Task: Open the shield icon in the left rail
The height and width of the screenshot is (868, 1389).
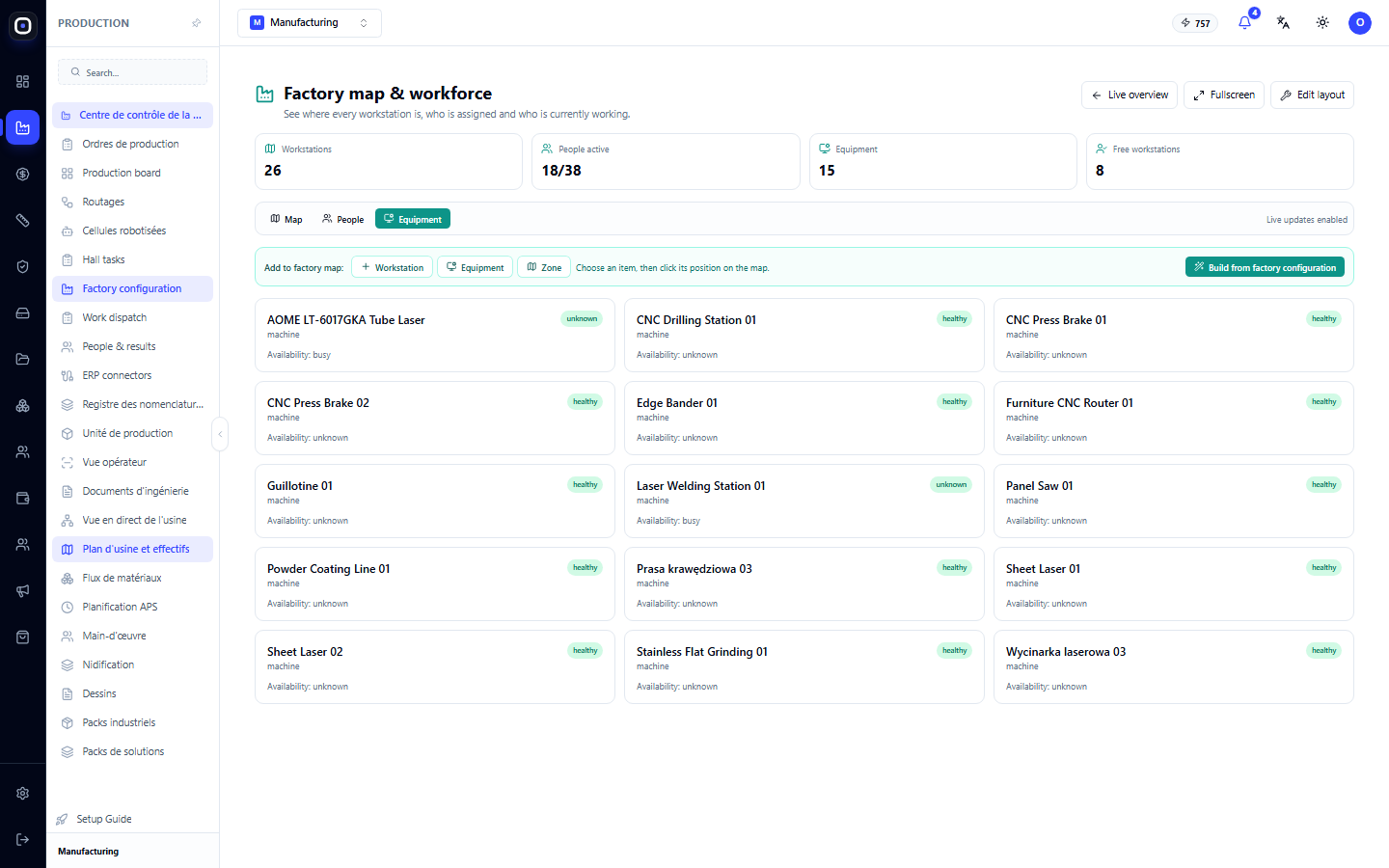Action: click(x=23, y=266)
